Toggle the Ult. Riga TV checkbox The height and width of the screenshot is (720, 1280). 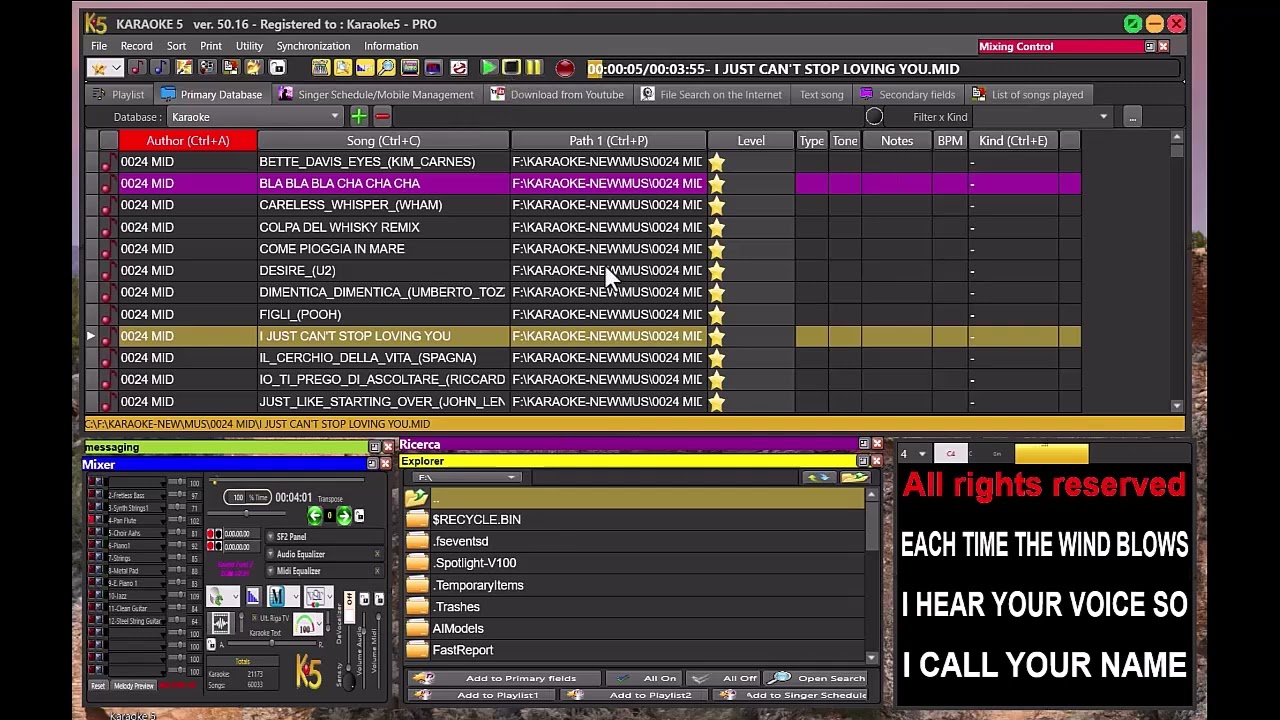point(254,618)
